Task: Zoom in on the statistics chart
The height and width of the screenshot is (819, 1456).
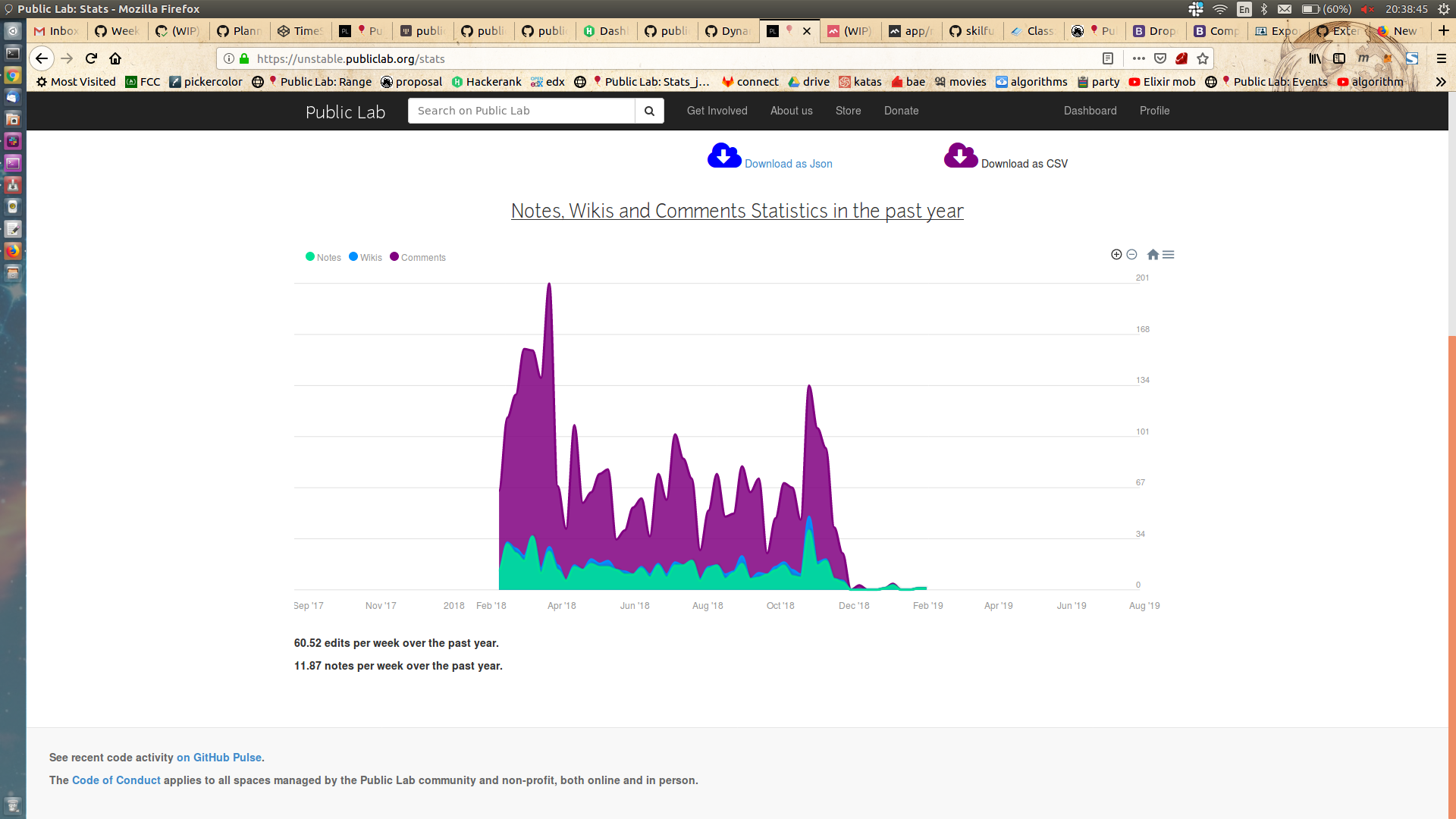Action: pos(1116,254)
